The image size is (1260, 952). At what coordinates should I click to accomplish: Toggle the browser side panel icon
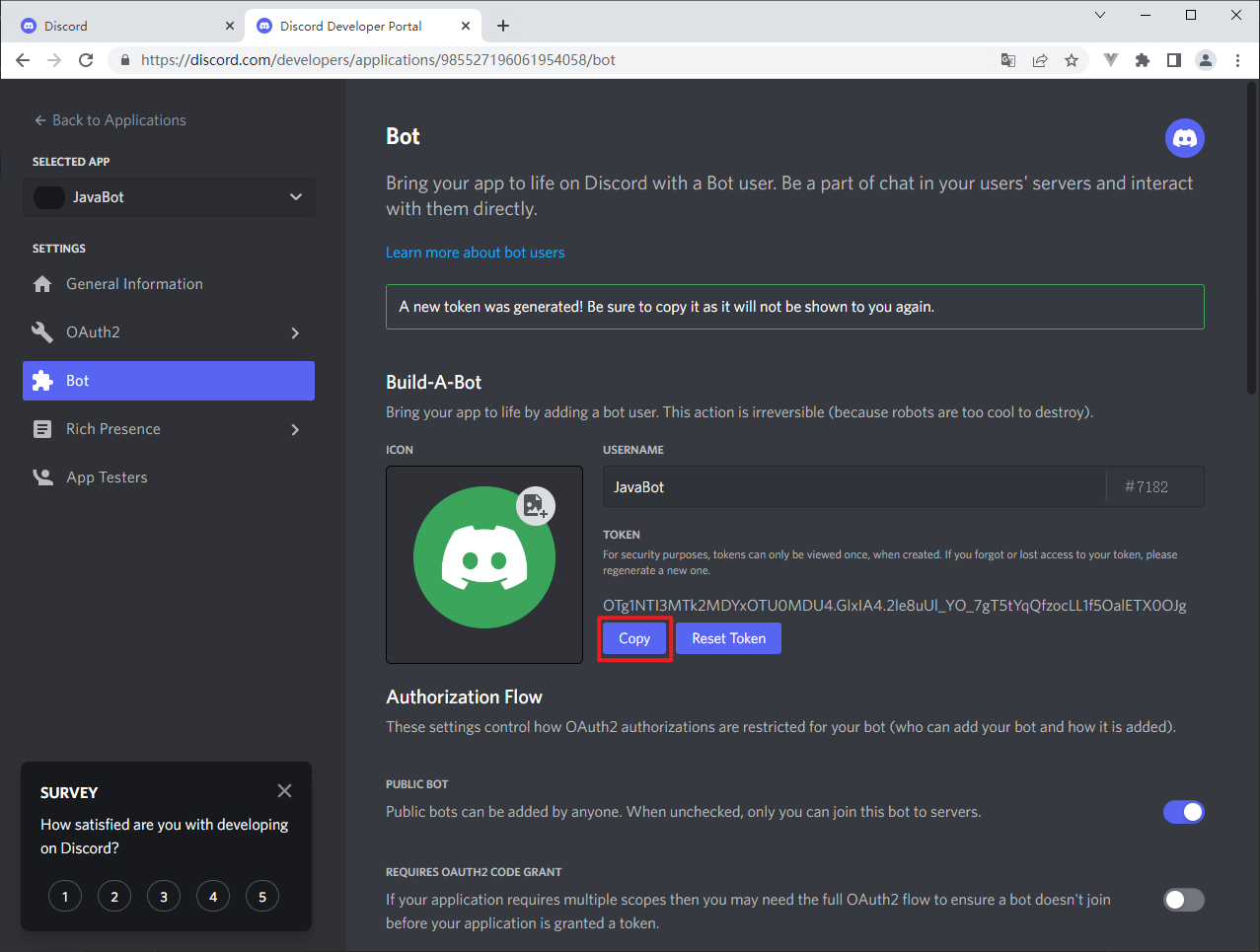(1174, 60)
